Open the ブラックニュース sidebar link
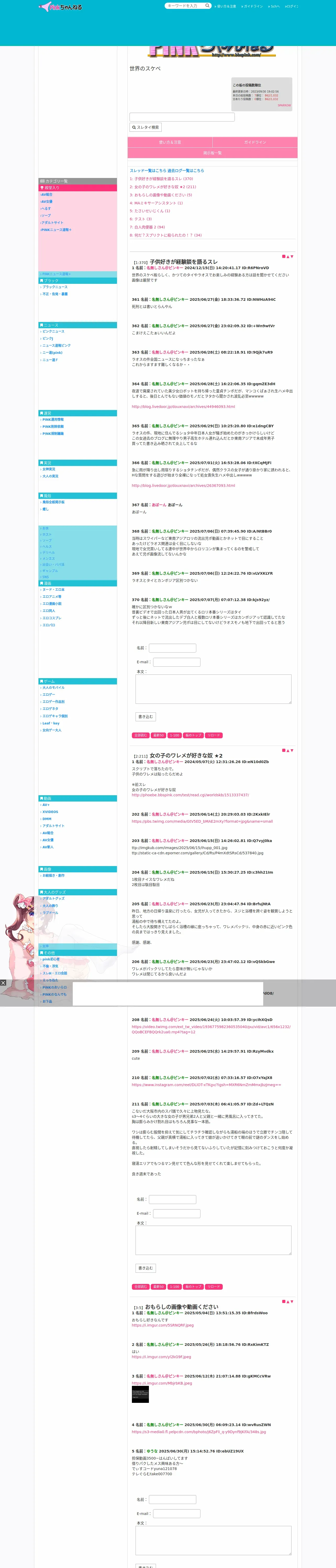 click(55, 287)
